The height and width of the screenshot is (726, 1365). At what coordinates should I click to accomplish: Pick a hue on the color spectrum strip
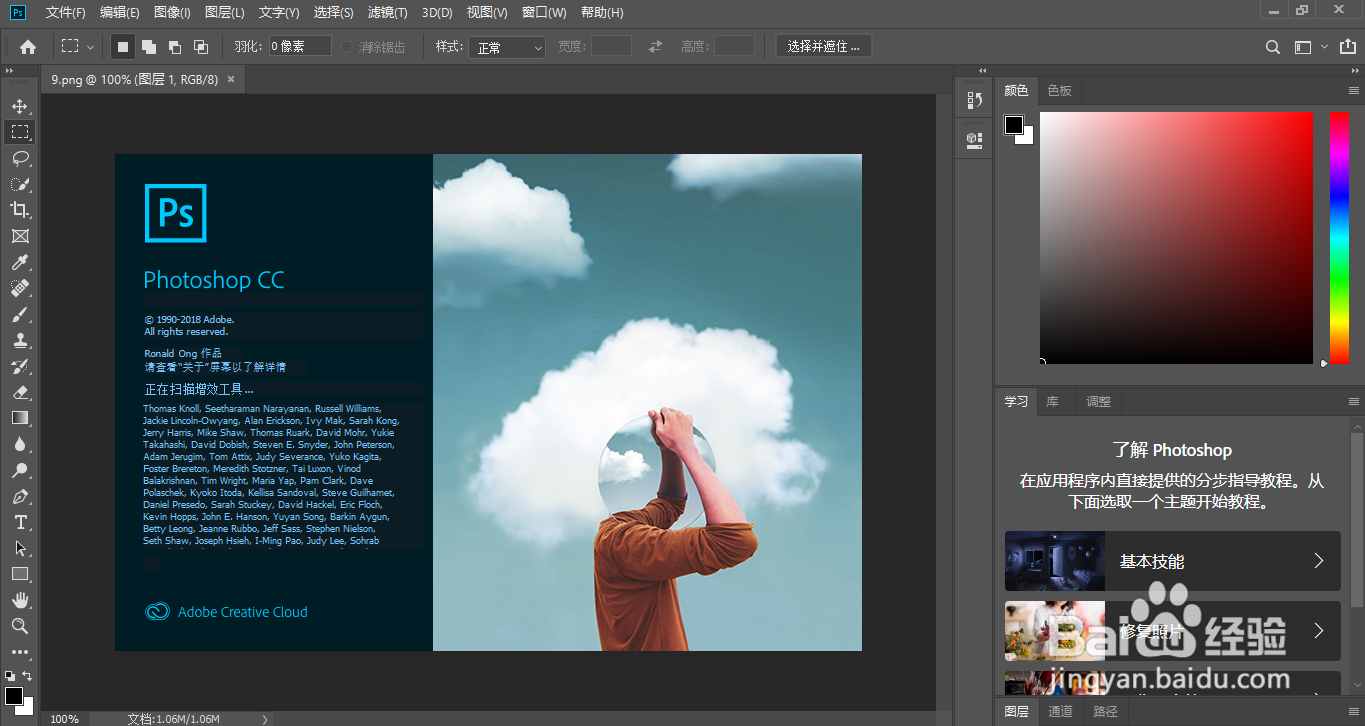pos(1337,238)
